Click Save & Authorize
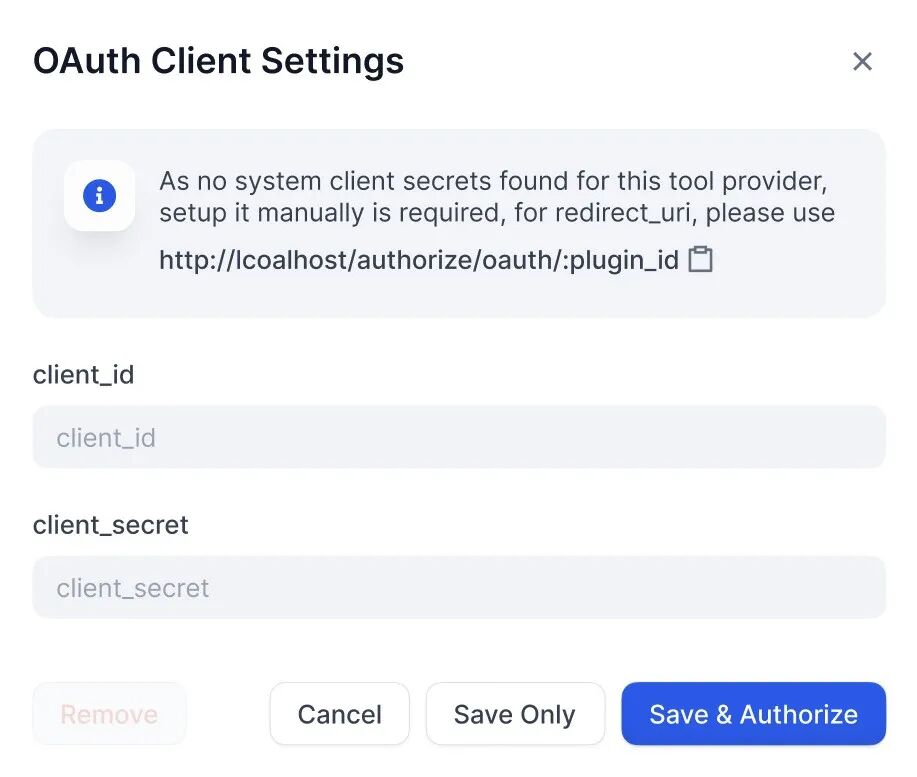This screenshot has height=777, width=917. (753, 714)
